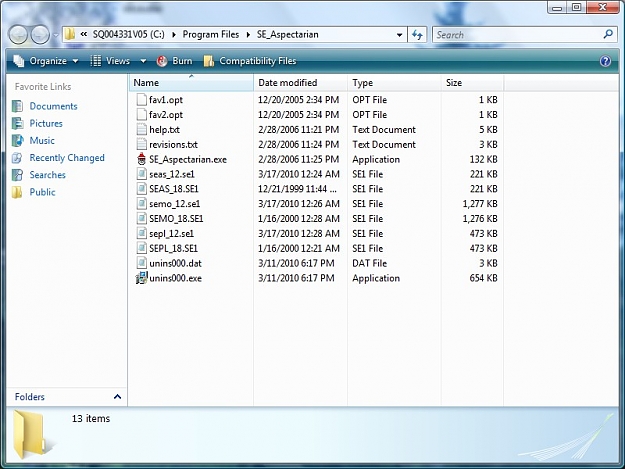This screenshot has height=469, width=625.
Task: Click the Searches icon in sidebar
Action: 17,175
